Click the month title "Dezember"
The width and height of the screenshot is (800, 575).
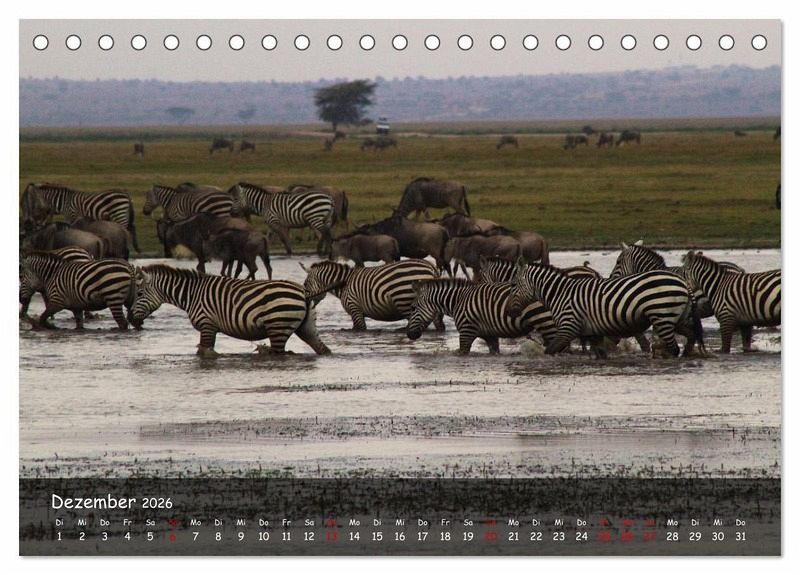[x=93, y=502]
